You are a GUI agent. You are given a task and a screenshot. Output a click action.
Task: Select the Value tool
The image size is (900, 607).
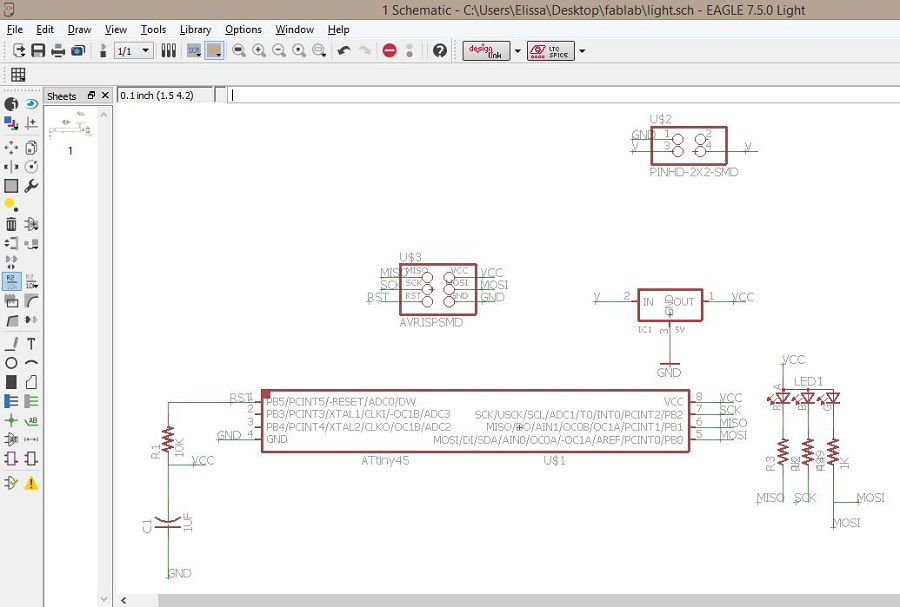point(31,281)
